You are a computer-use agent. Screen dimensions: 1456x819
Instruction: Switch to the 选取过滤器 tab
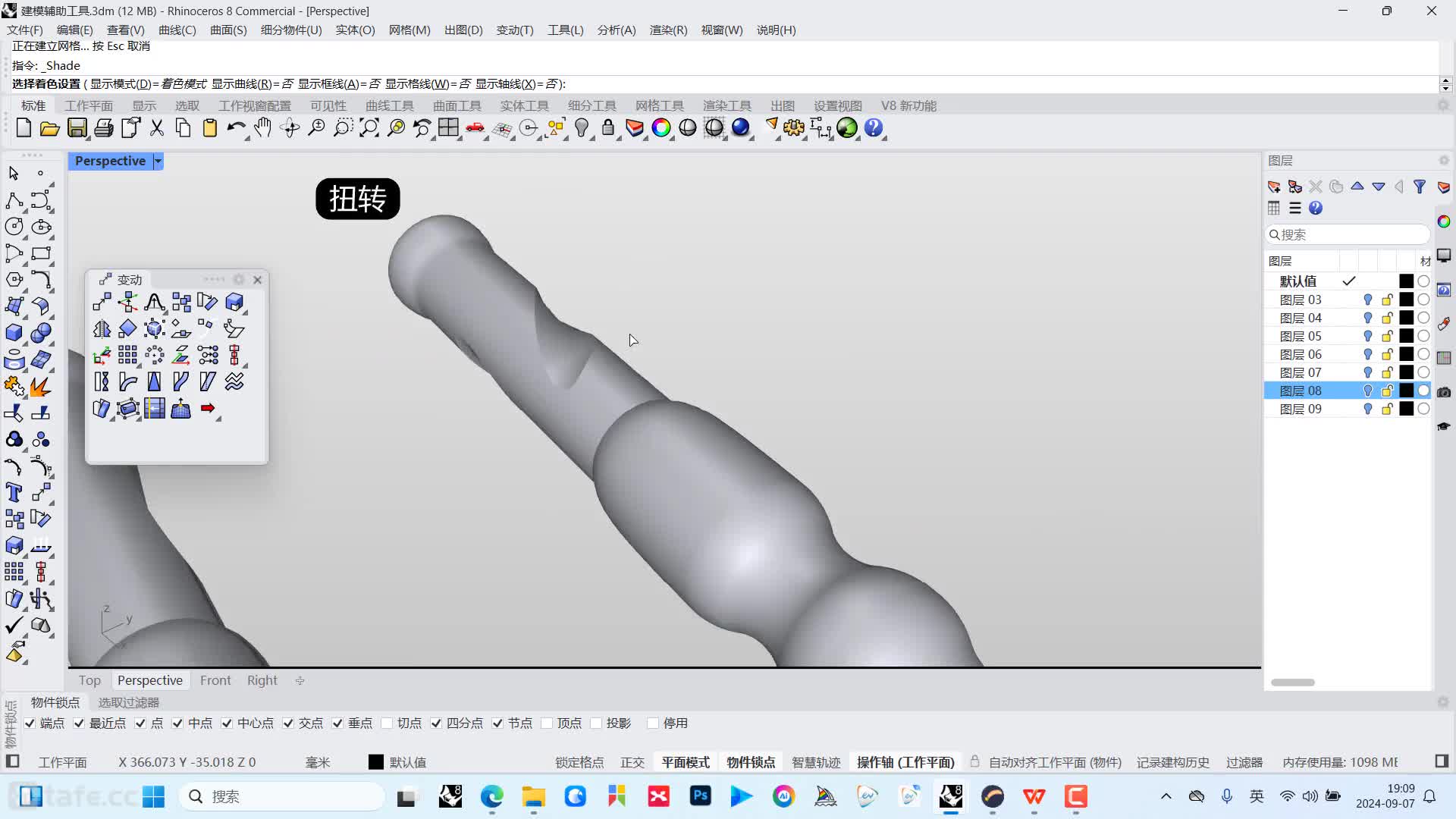[129, 702]
